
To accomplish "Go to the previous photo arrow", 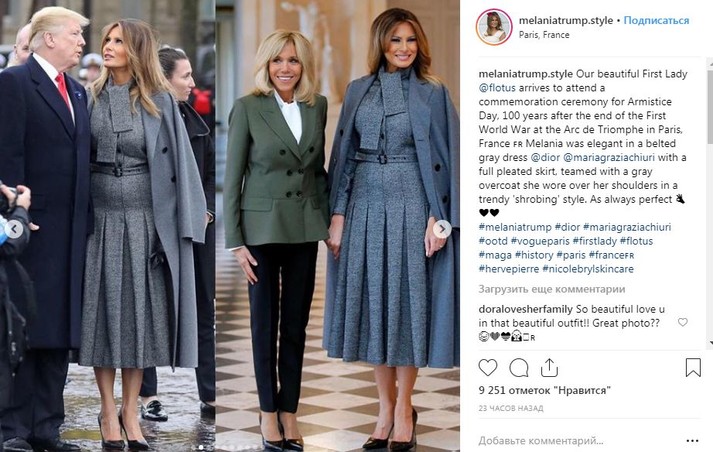I will pos(14,229).
